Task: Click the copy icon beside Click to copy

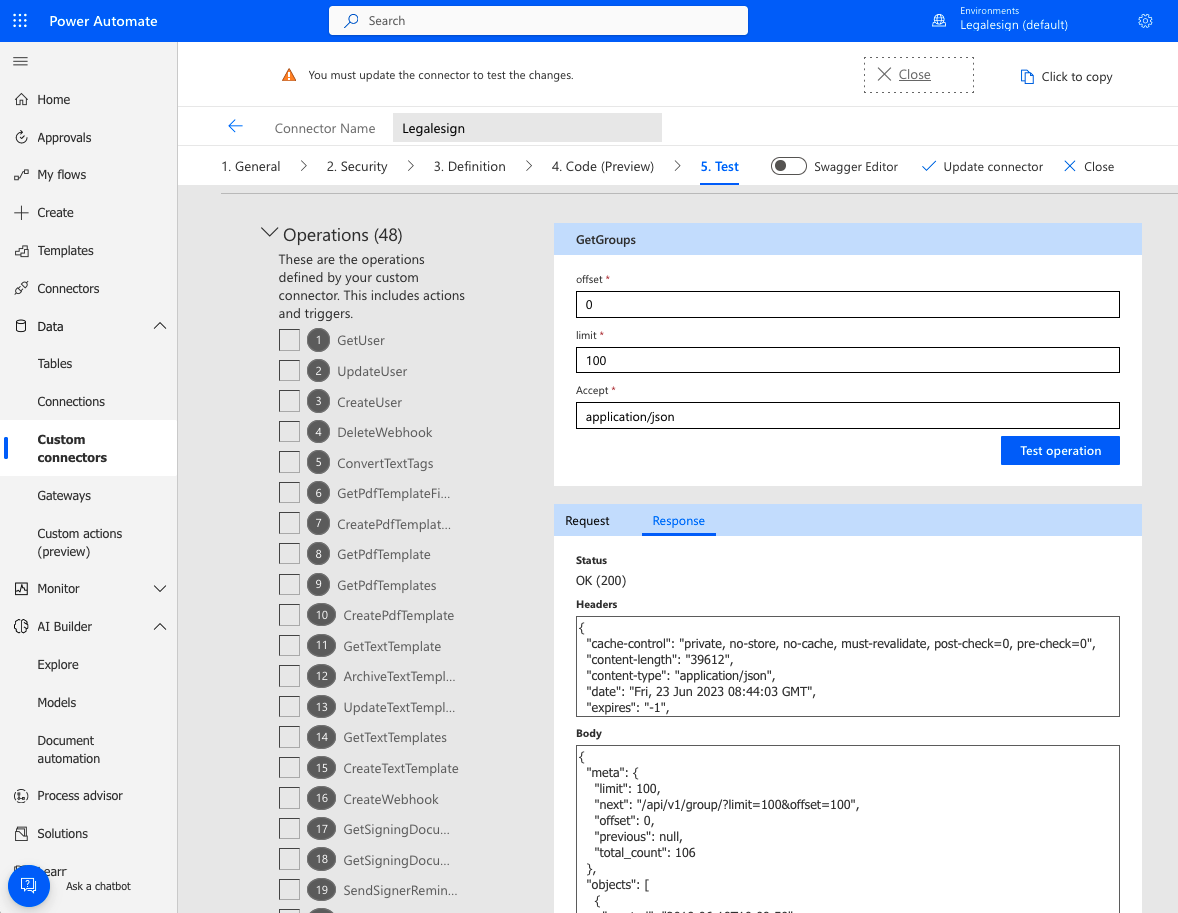Action: point(1026,77)
